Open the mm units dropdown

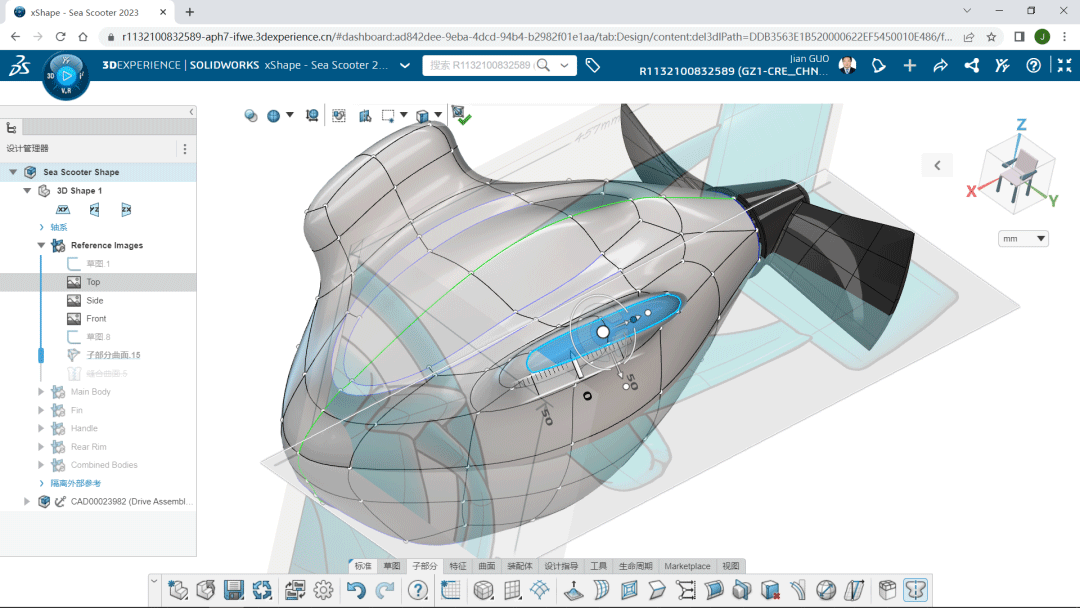1023,239
